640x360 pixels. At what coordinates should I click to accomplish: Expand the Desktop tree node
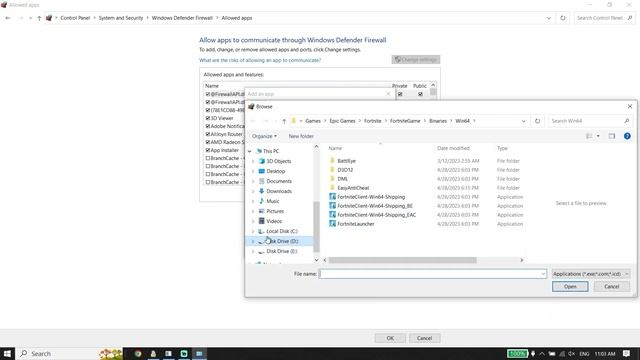[253, 171]
